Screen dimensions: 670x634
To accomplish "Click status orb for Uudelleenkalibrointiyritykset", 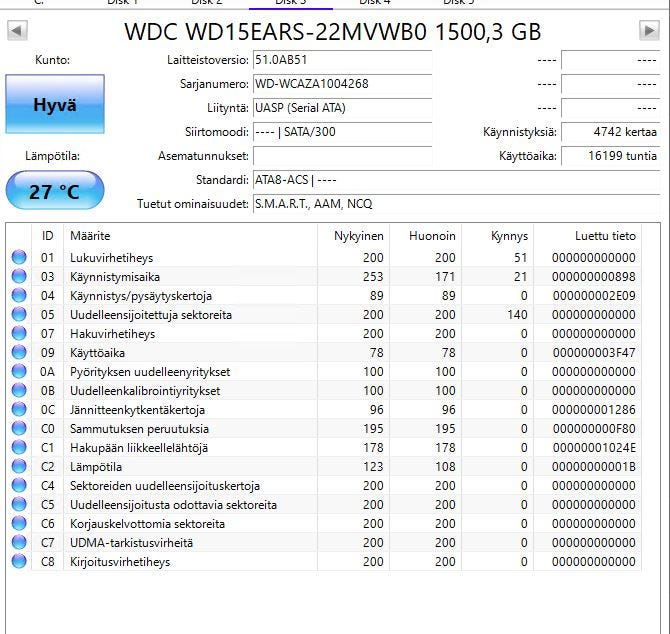I will click(19, 390).
